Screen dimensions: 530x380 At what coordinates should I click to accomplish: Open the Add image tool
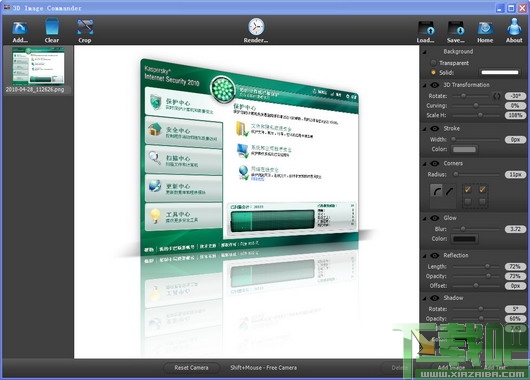20,31
